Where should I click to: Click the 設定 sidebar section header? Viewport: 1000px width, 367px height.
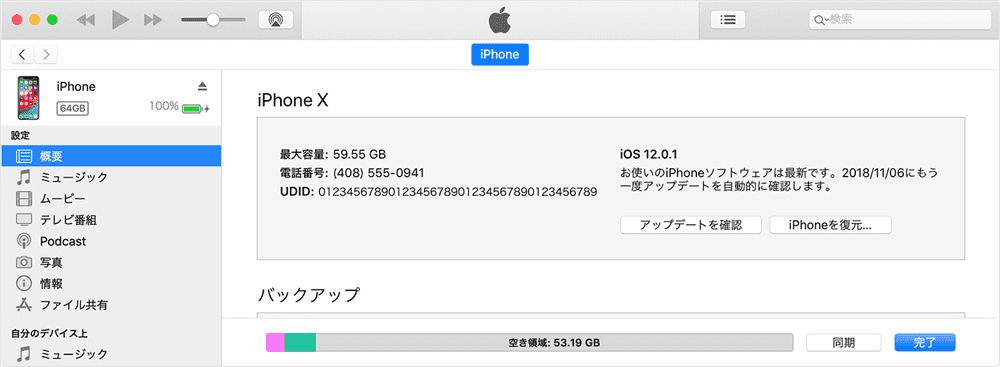point(20,135)
